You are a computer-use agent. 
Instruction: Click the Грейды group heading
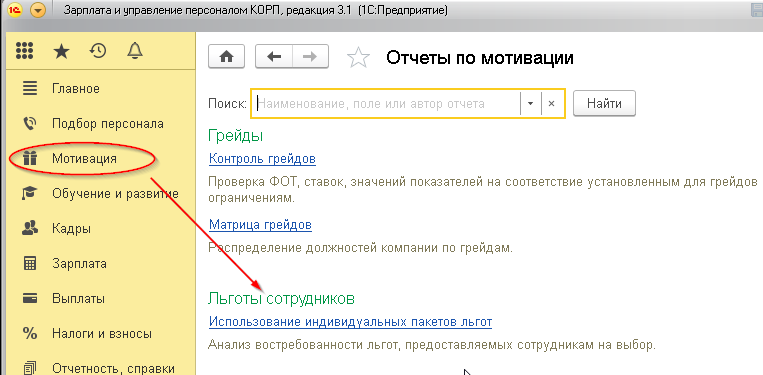coord(236,136)
